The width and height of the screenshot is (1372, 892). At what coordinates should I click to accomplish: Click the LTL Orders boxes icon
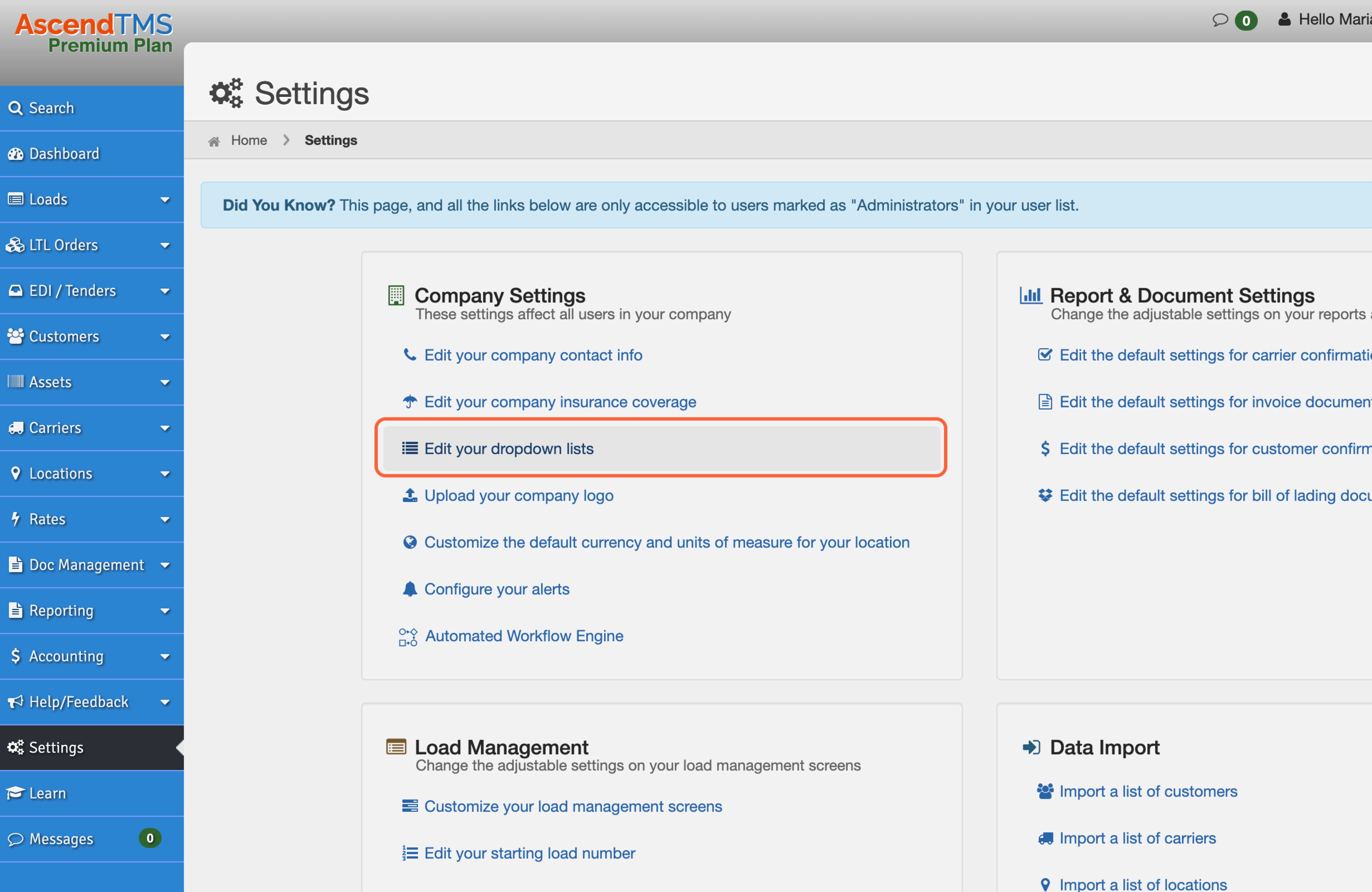15,244
